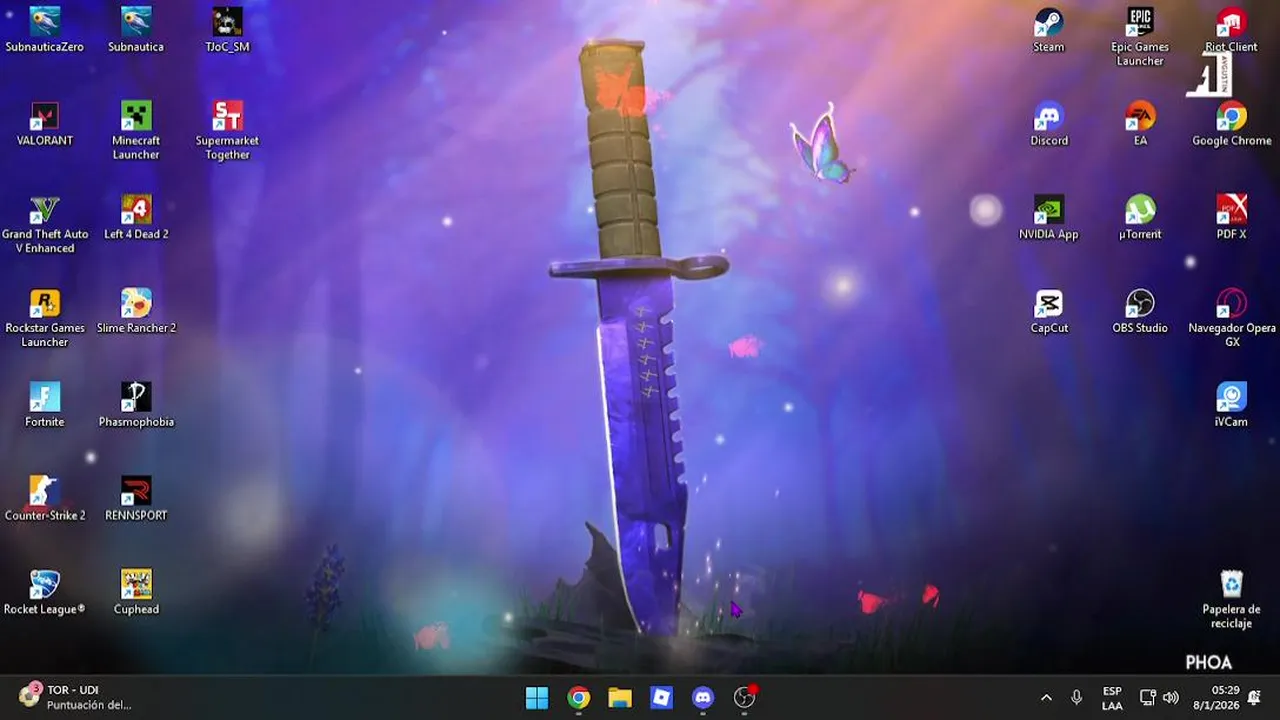Select the CapCut desktop icon
1280x720 pixels.
[x=1048, y=312]
